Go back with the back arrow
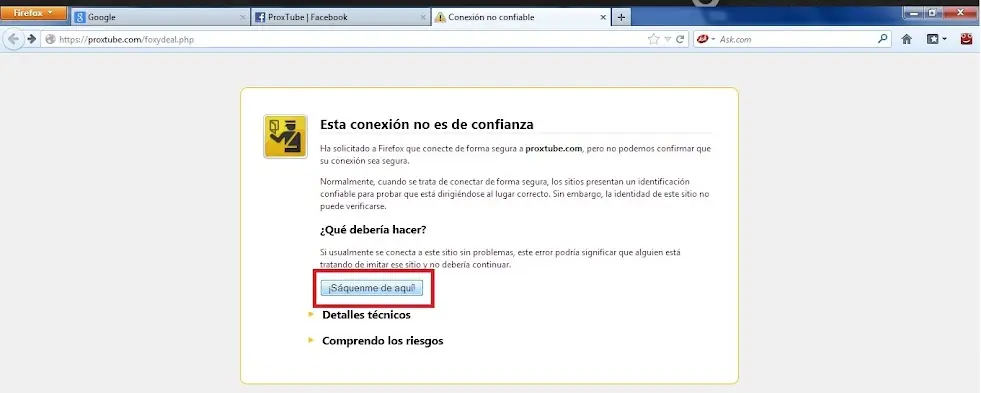 coord(13,39)
